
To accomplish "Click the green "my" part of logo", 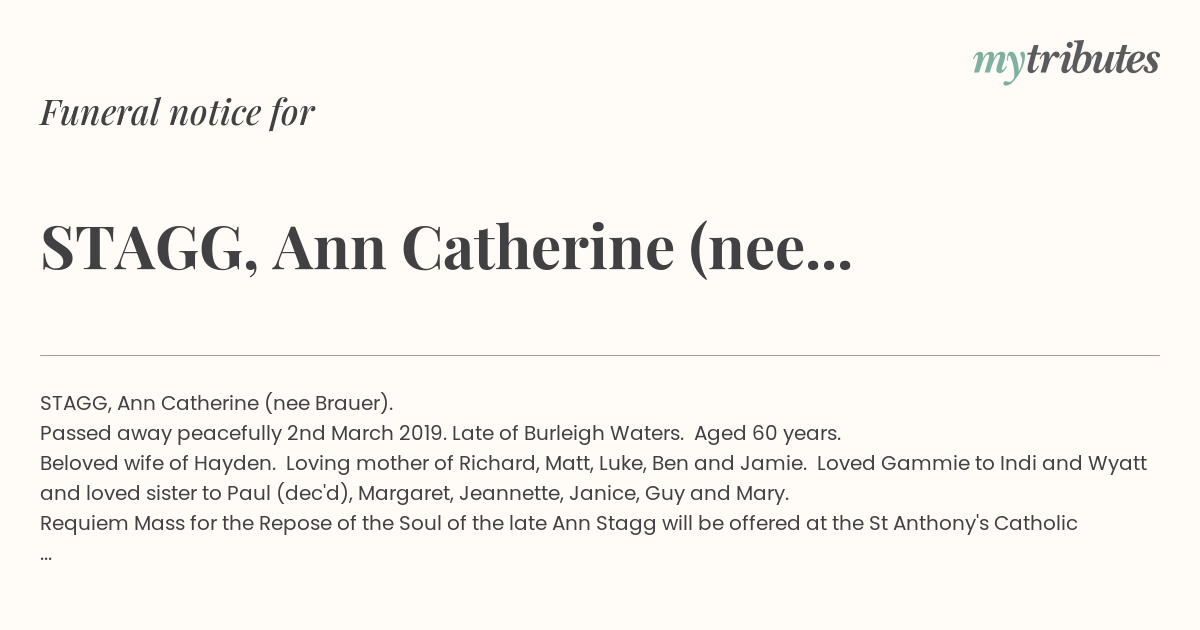I will [999, 64].
